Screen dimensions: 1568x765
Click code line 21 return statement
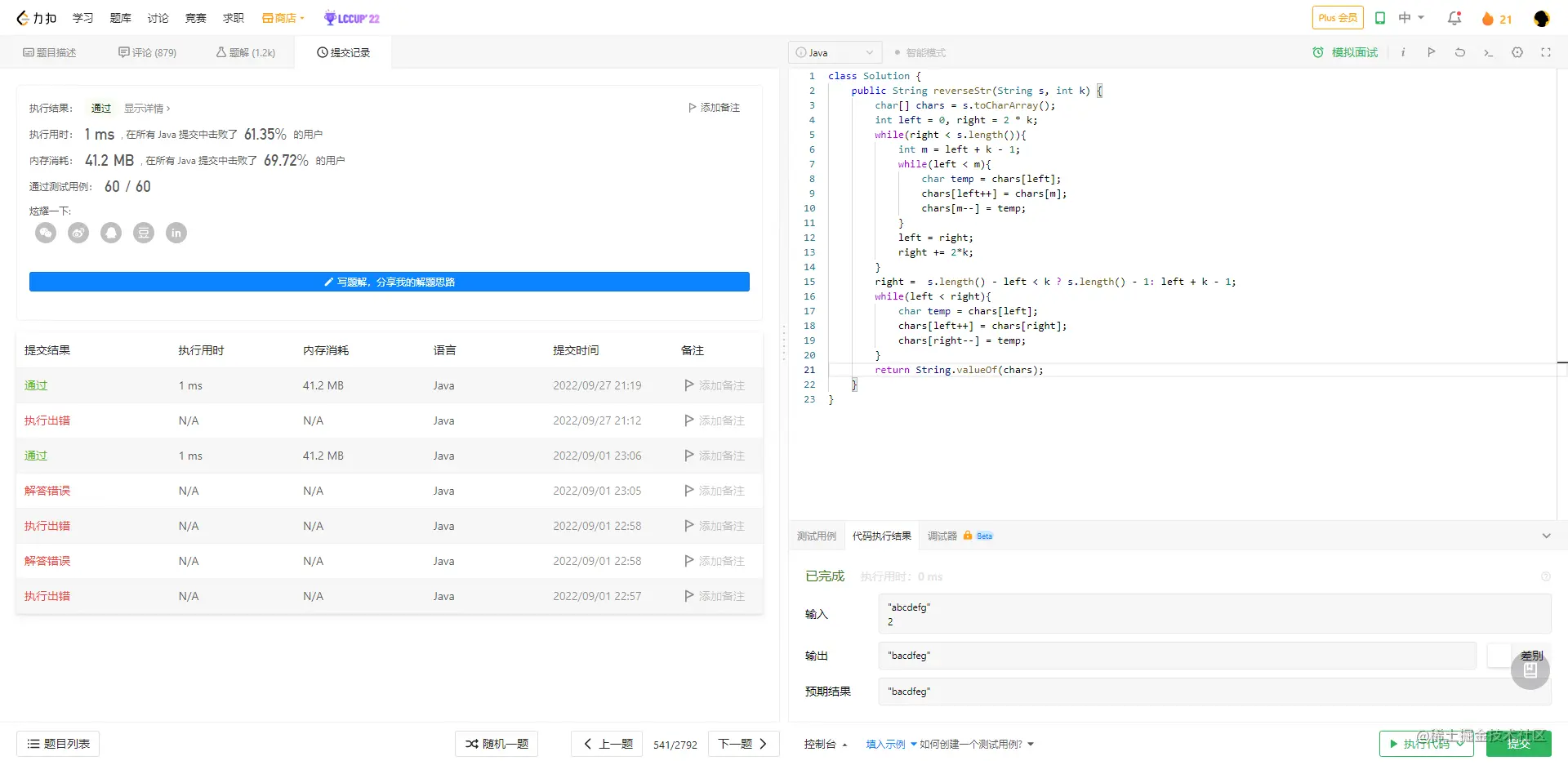959,370
